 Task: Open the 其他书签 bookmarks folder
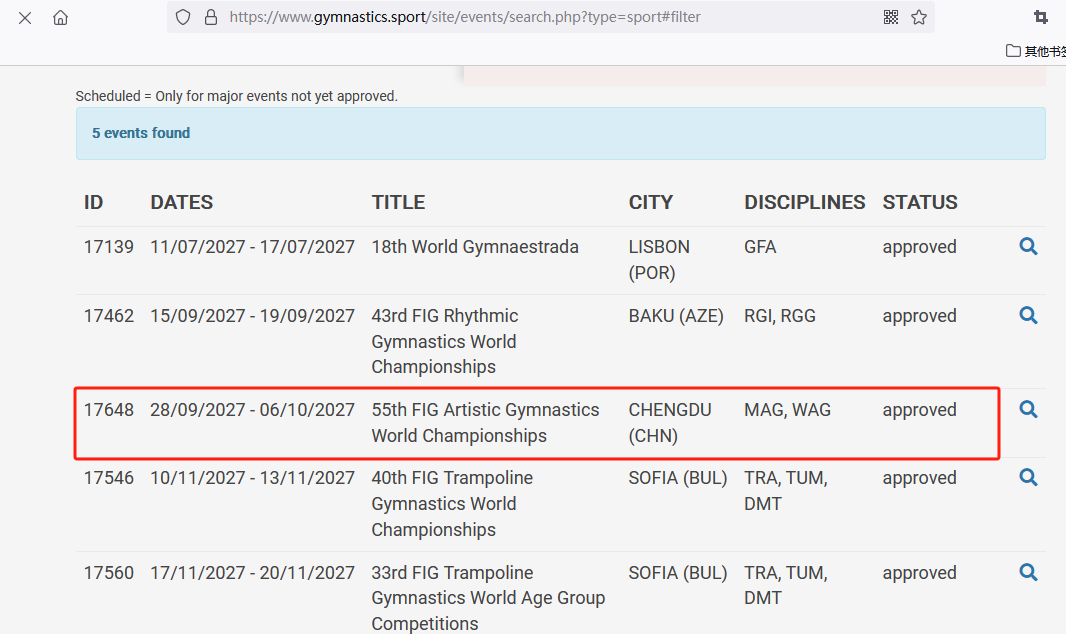click(1036, 51)
